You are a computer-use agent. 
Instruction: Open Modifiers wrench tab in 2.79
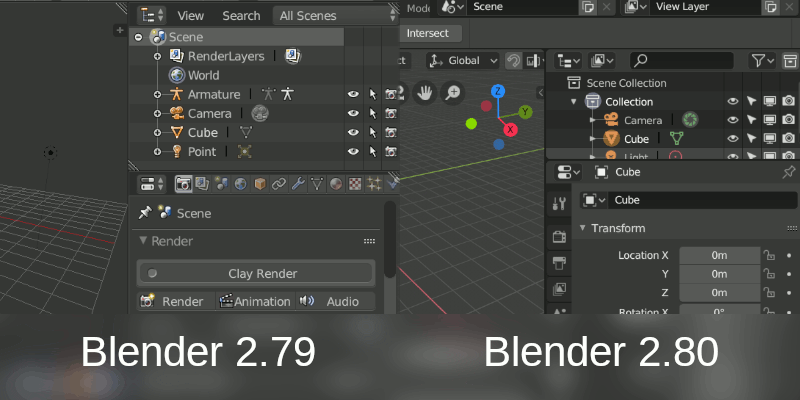[298, 184]
